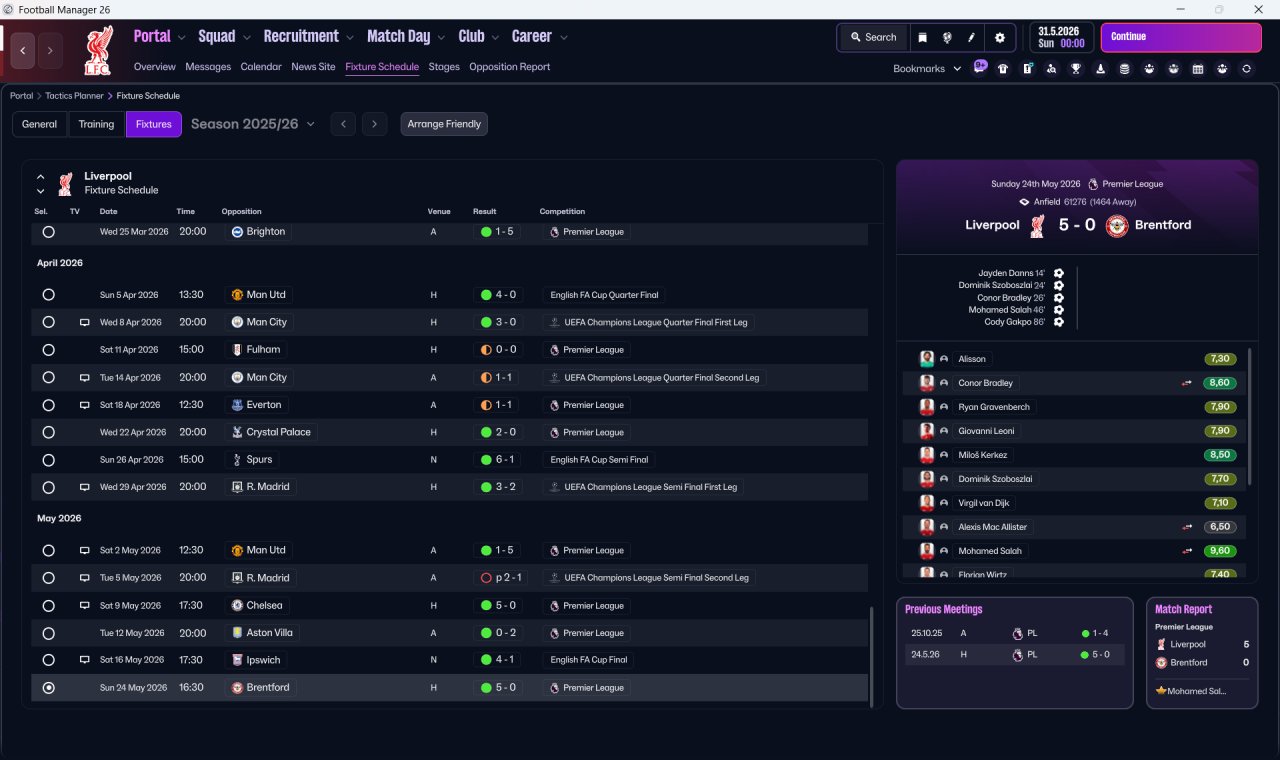Click the purple Continue button
This screenshot has height=760, width=1280.
tap(1181, 37)
